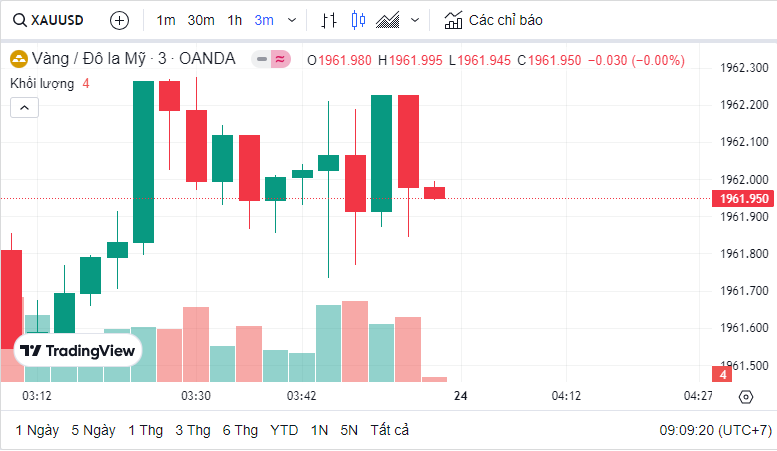The image size is (777, 451).
Task: Toggle the market status pill indicator
Action: click(x=270, y=60)
